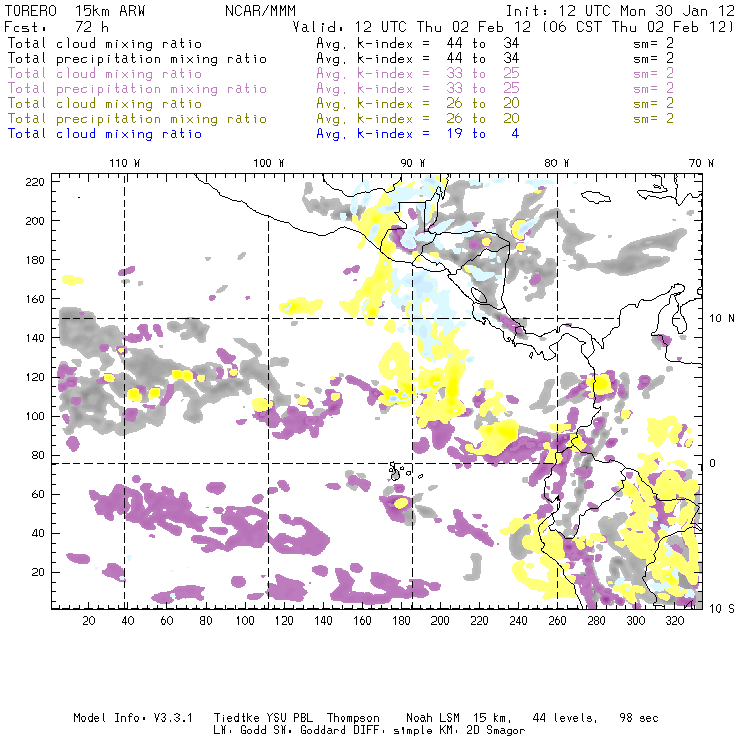Click the "10 N" latitude label

point(722,319)
